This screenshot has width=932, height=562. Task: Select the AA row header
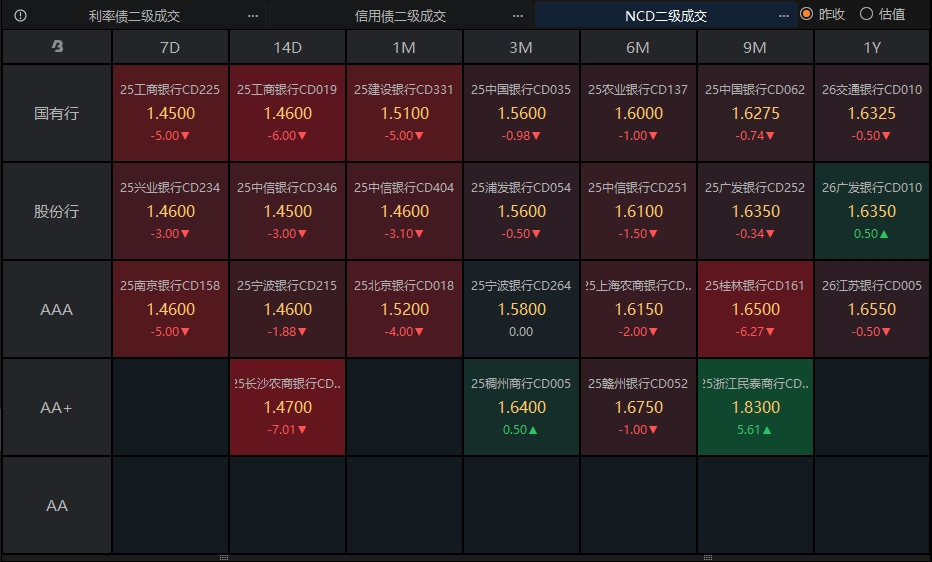(x=56, y=505)
